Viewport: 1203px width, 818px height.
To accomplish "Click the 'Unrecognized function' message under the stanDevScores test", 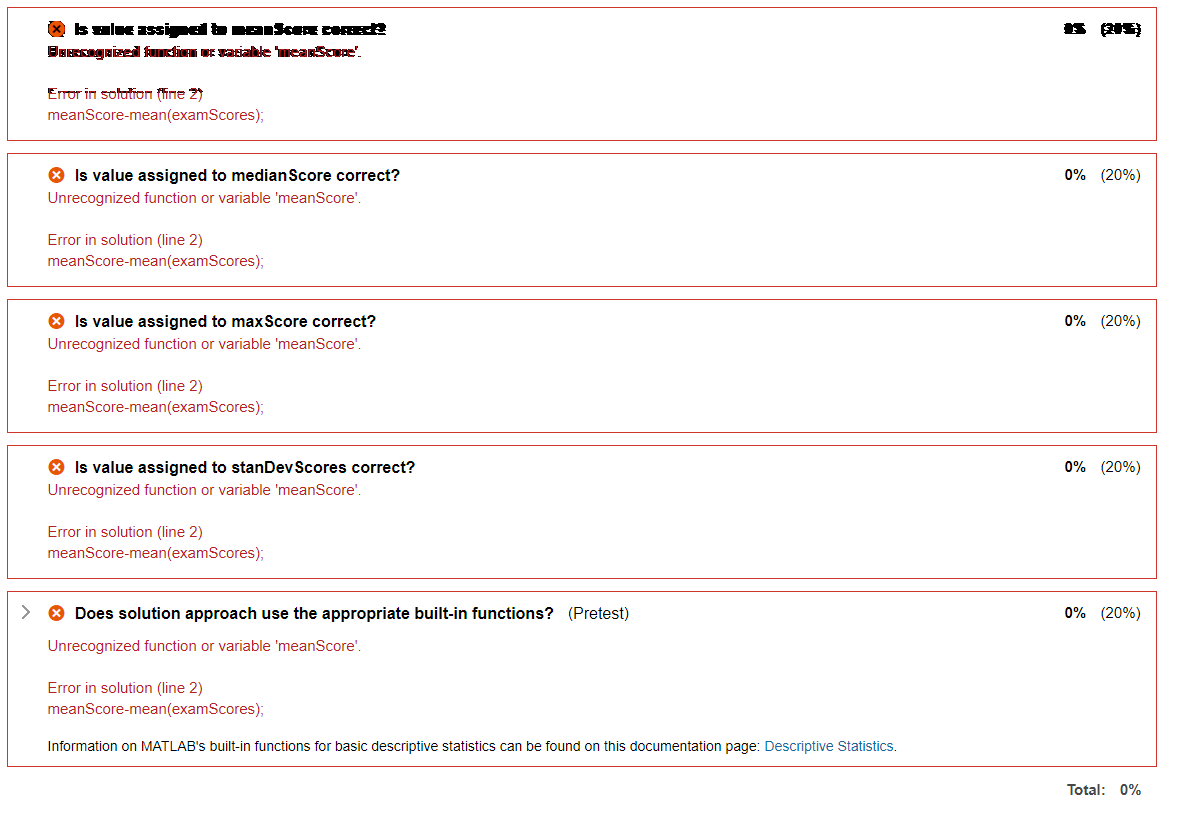I will click(x=204, y=490).
